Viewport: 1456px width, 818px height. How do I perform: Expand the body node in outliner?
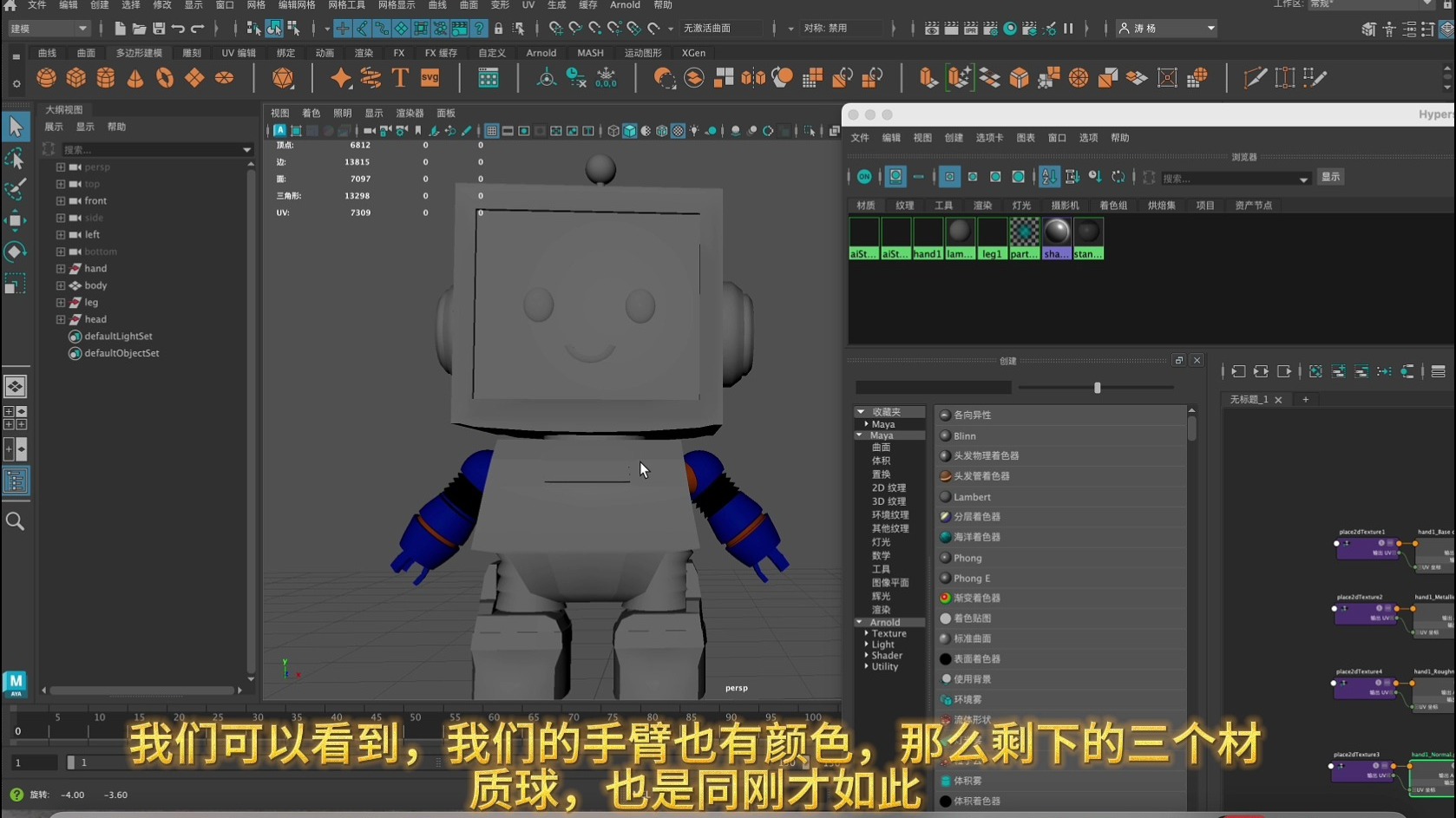[x=61, y=285]
